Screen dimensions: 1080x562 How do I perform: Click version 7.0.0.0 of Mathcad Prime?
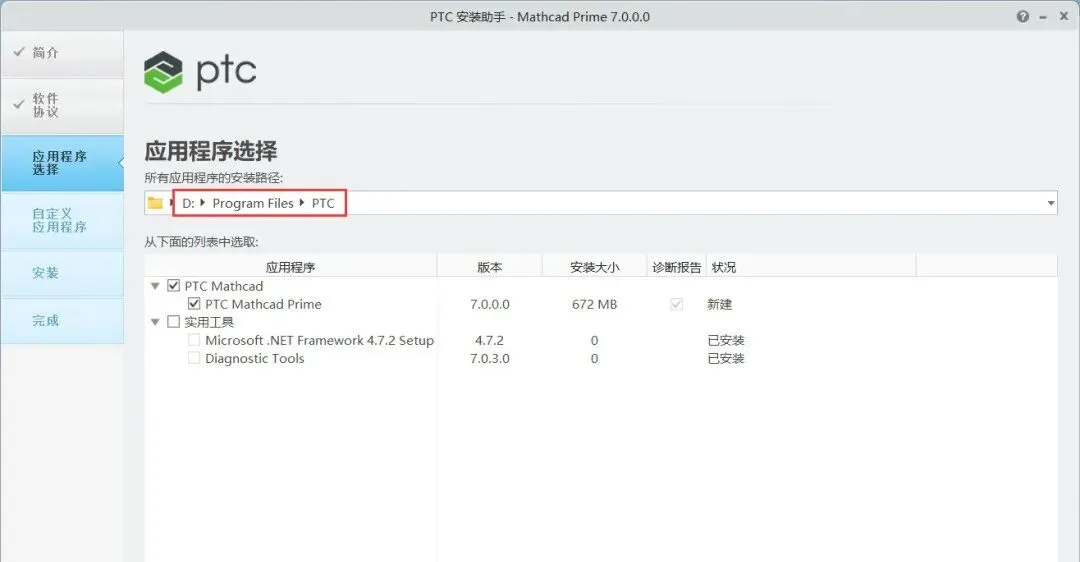coord(490,304)
